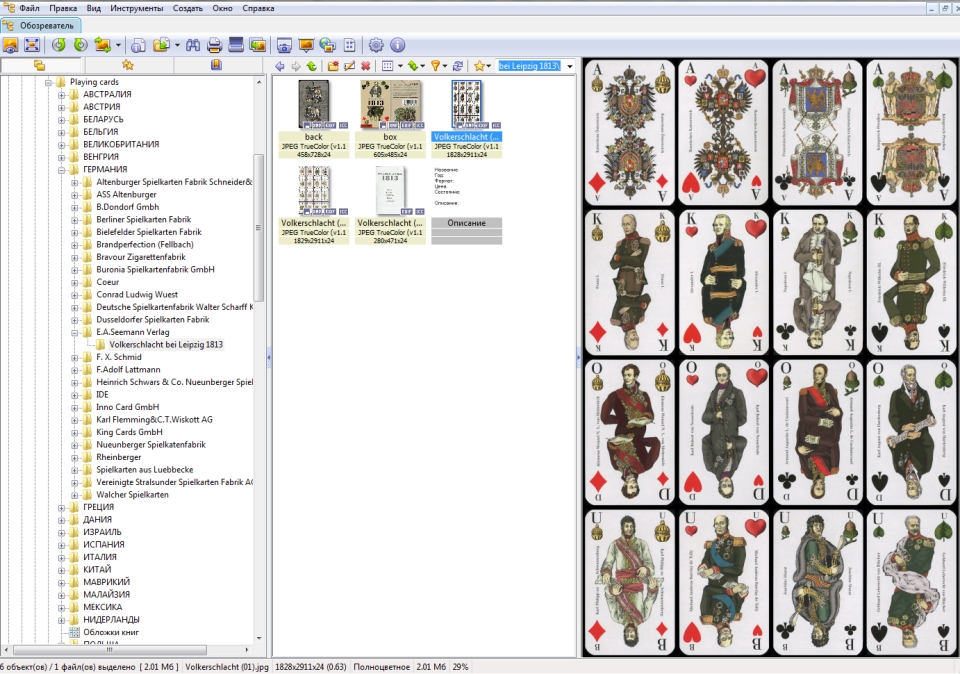Viewport: 960px width, 674px height.
Task: Click the scanner acquire icon
Action: coord(236,45)
